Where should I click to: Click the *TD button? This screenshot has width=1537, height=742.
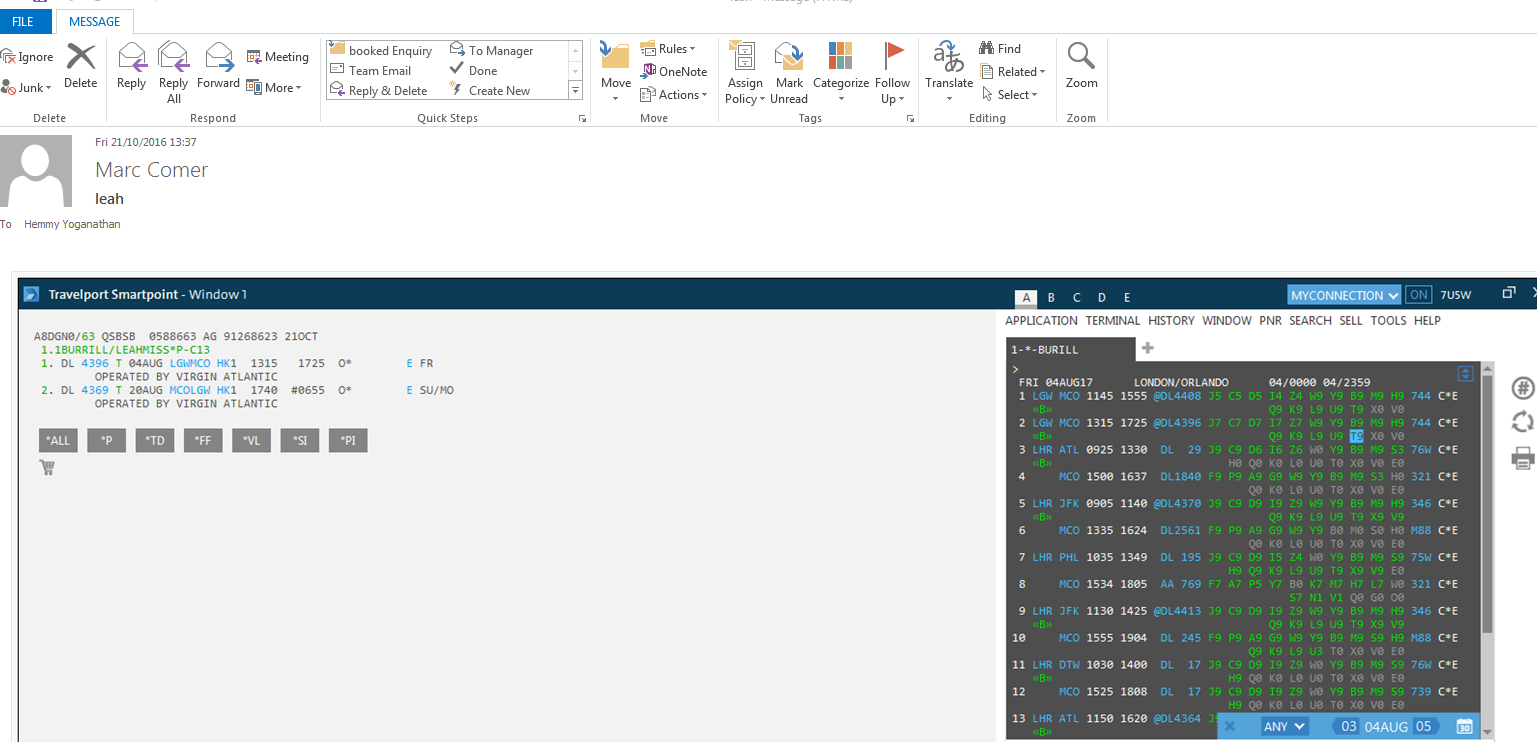(155, 440)
